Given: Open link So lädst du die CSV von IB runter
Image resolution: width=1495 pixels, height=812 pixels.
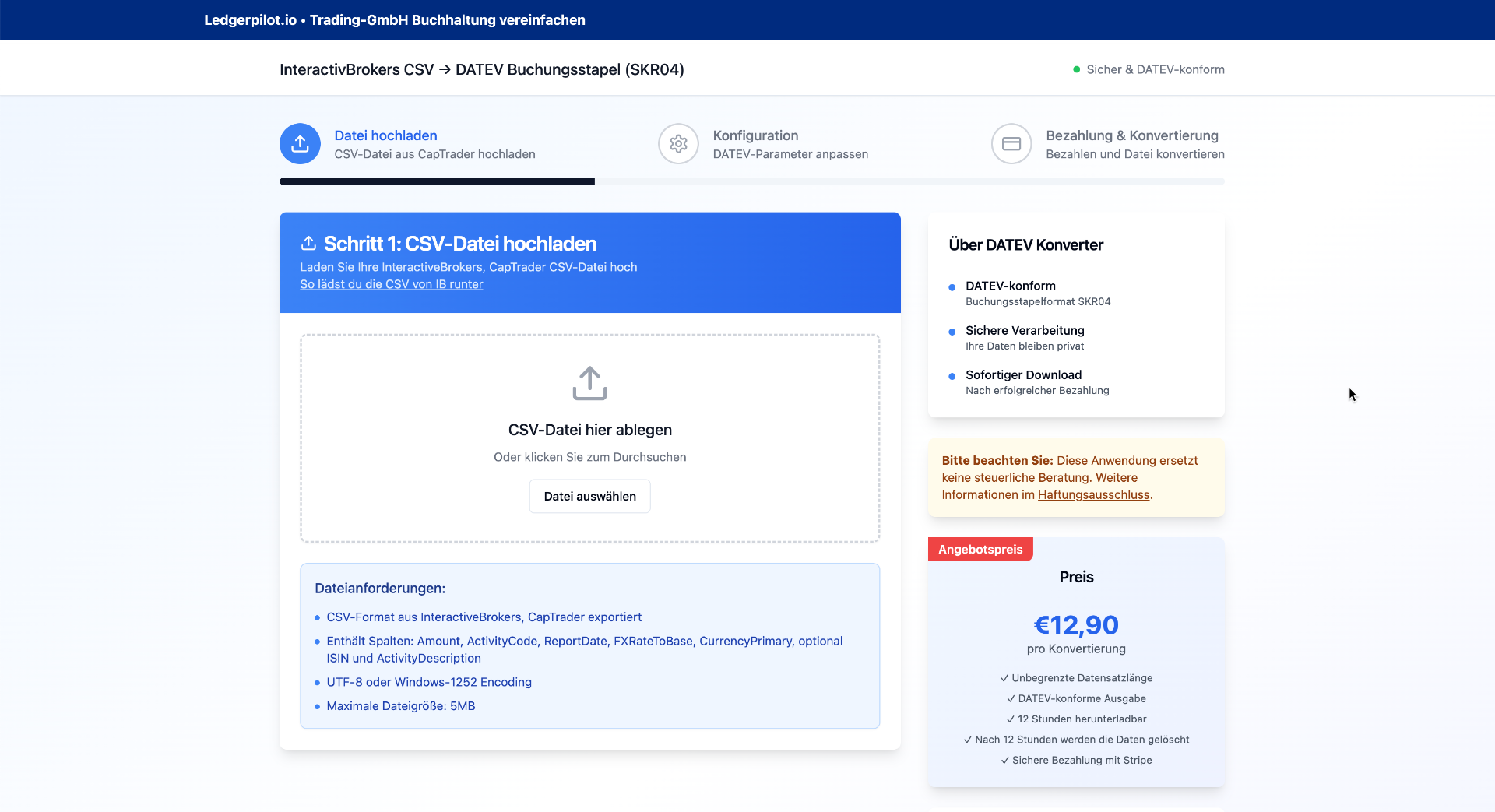Looking at the screenshot, I should [x=391, y=284].
